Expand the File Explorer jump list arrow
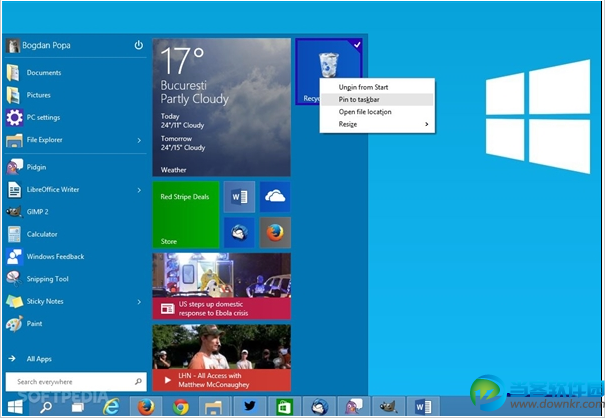This screenshot has height=418, width=606. (x=138, y=140)
